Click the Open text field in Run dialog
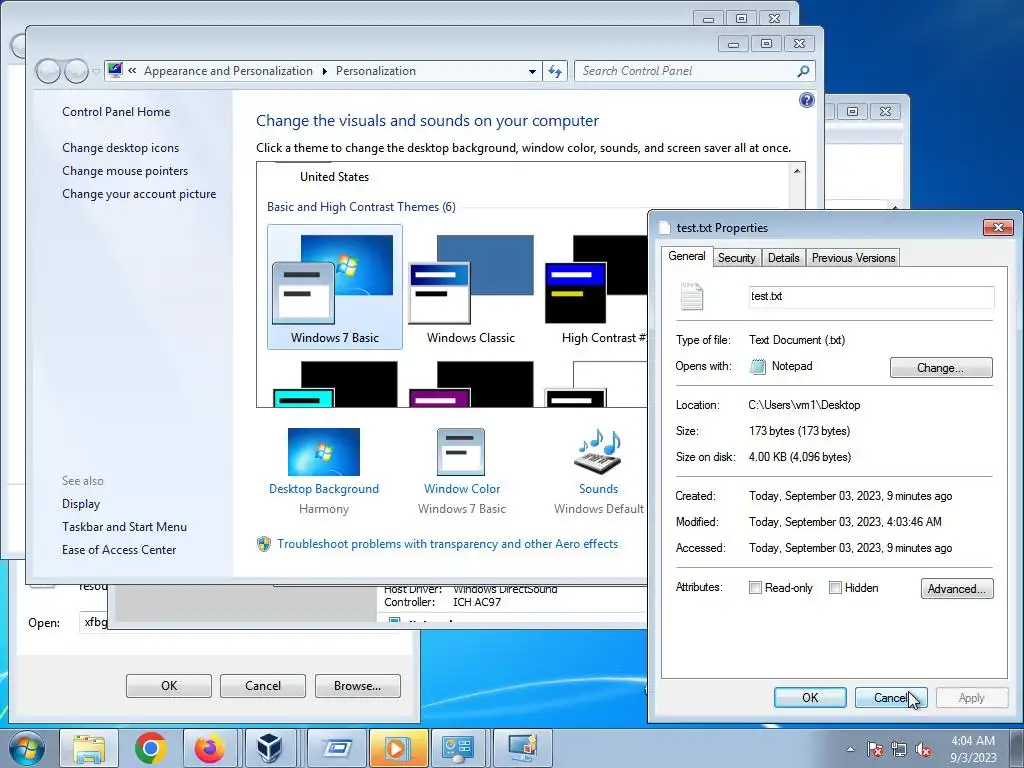The width and height of the screenshot is (1024, 768). point(94,622)
